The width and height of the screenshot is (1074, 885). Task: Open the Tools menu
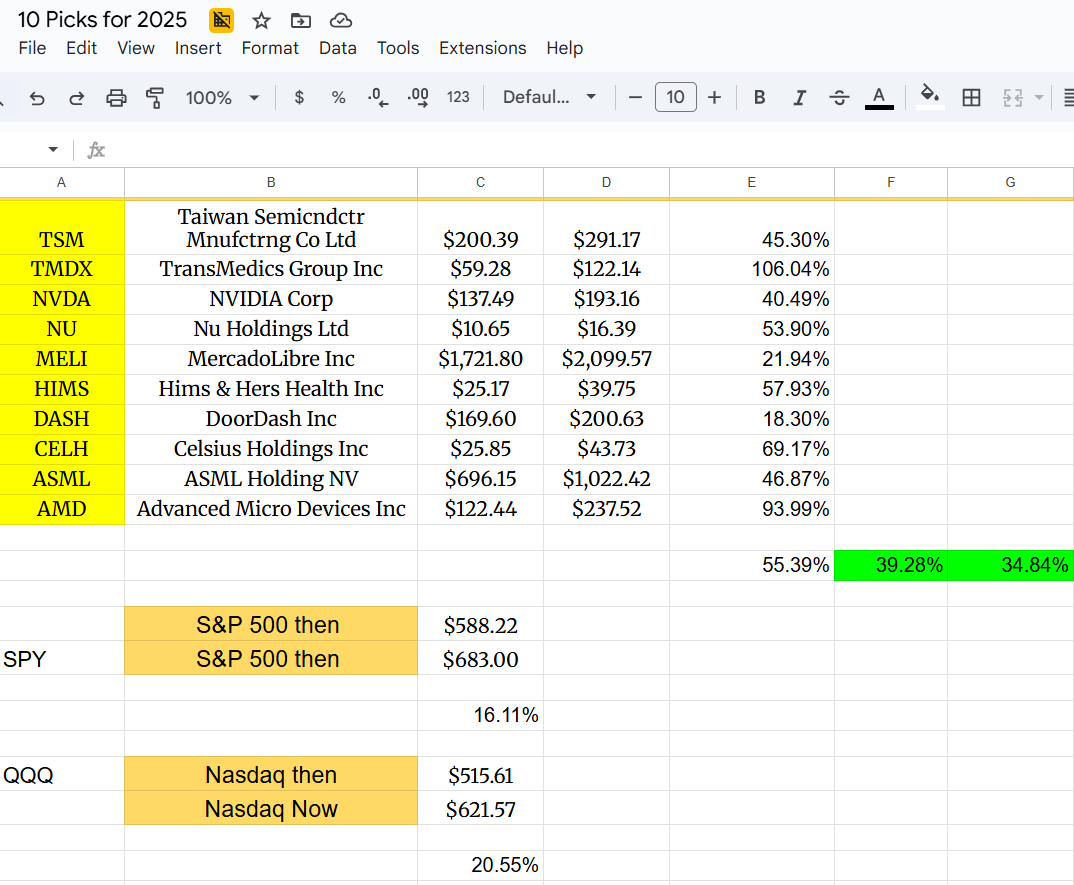coord(398,48)
